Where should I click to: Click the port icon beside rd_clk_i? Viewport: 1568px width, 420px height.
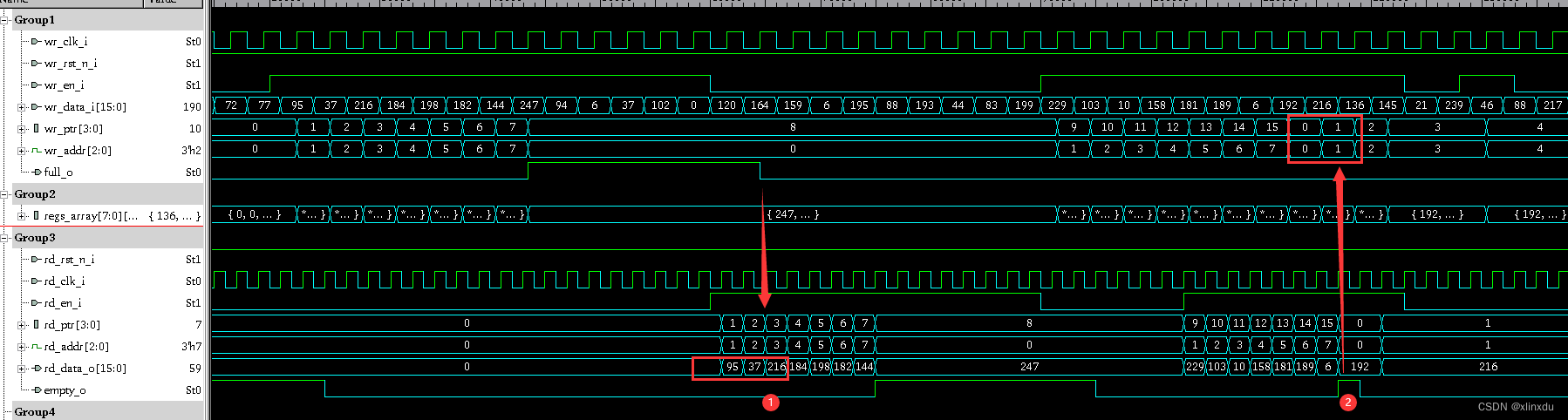pyautogui.click(x=36, y=281)
